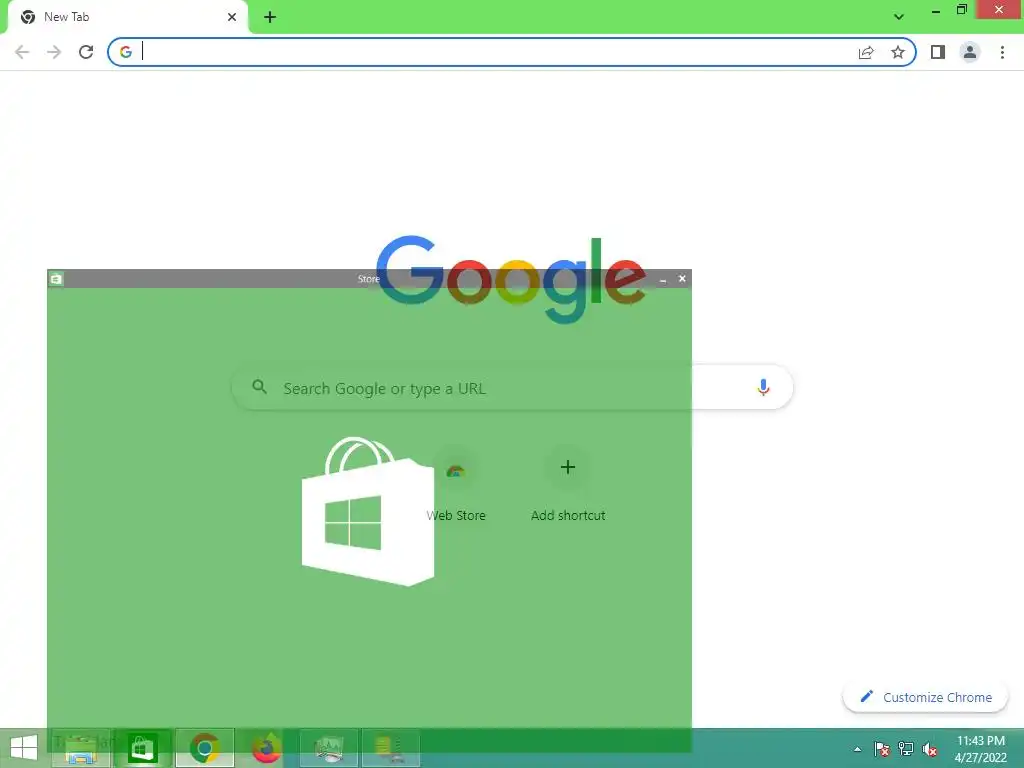The width and height of the screenshot is (1024, 768).
Task: Open the Web Store shortcut
Action: (x=456, y=487)
